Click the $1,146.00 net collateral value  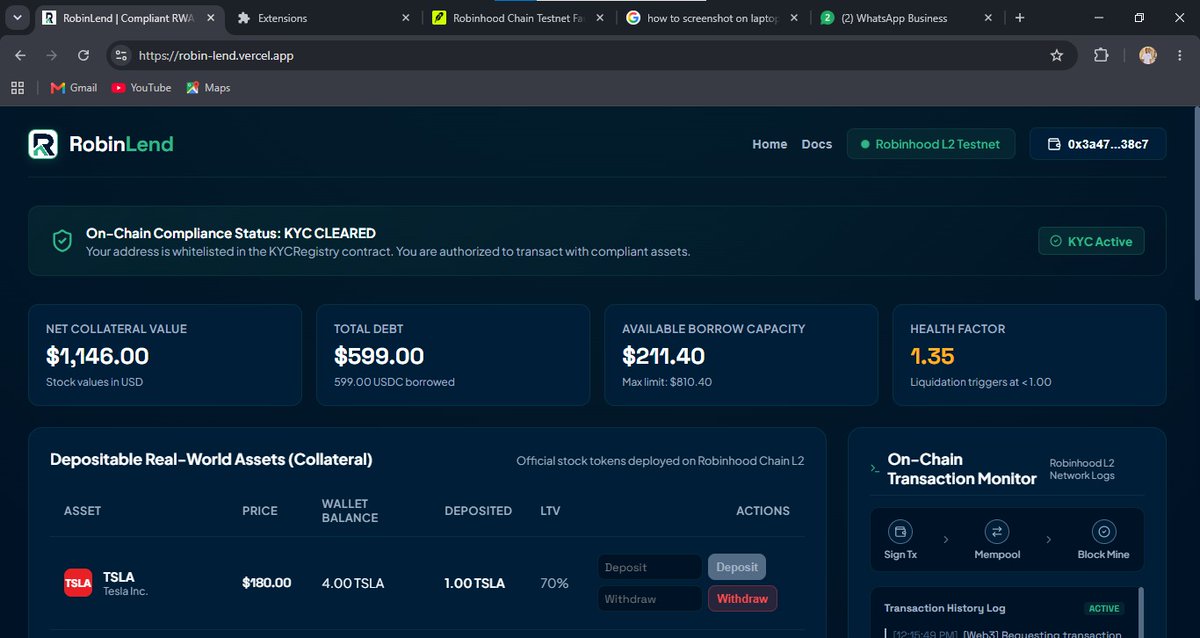[97, 356]
